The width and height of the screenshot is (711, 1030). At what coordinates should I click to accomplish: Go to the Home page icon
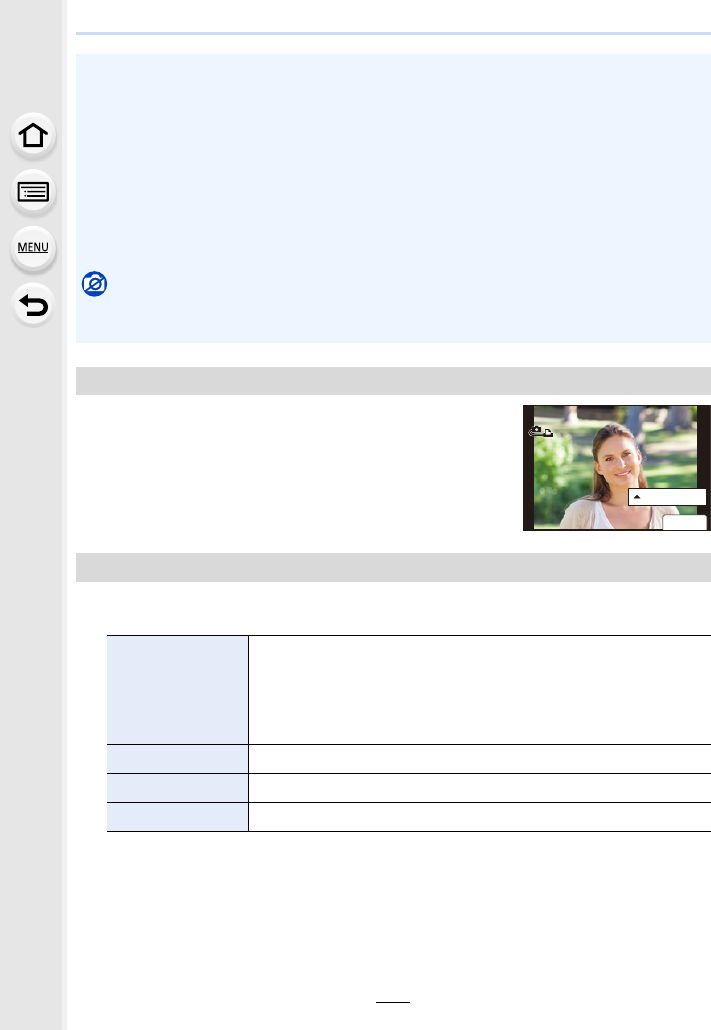(x=33, y=136)
